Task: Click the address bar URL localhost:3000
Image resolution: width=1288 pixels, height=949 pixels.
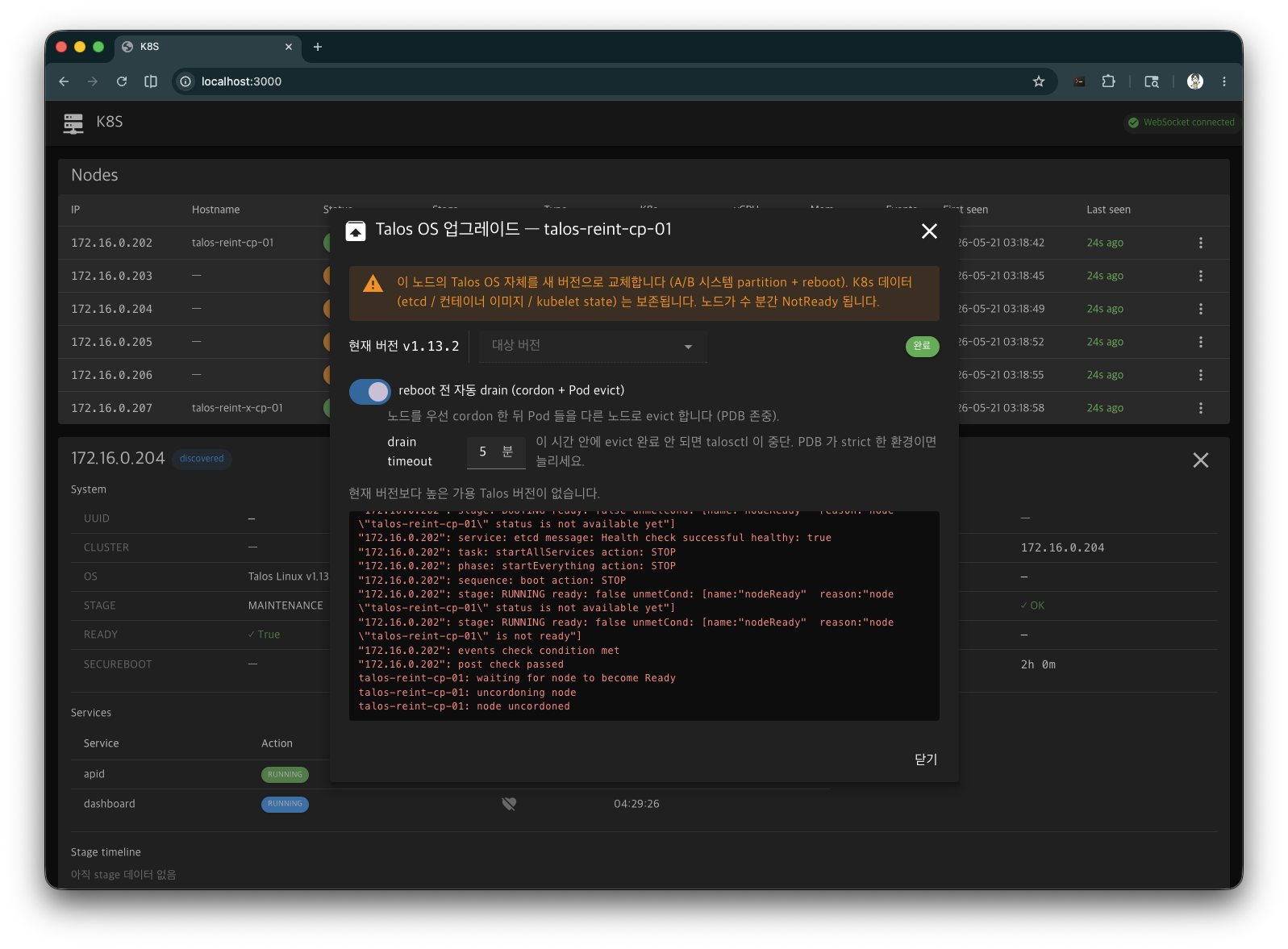Action: 241,81
